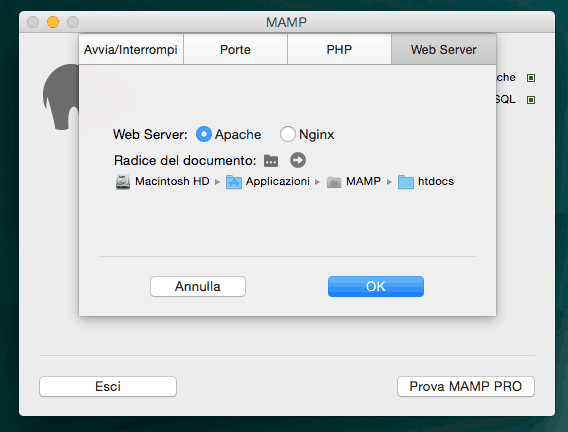The width and height of the screenshot is (568, 432).
Task: Click the MAMP elephant logo
Action: click(61, 97)
